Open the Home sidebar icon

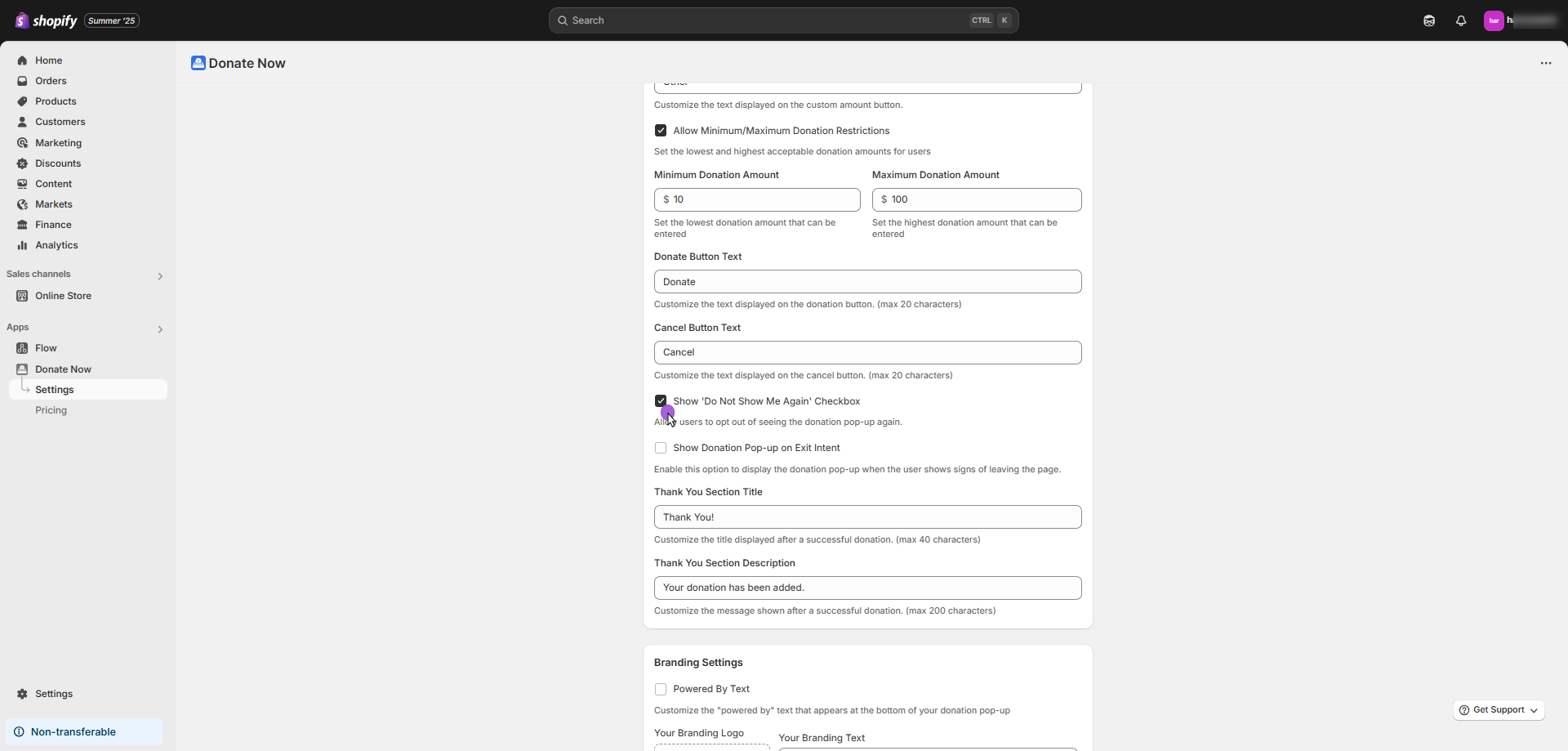(22, 60)
